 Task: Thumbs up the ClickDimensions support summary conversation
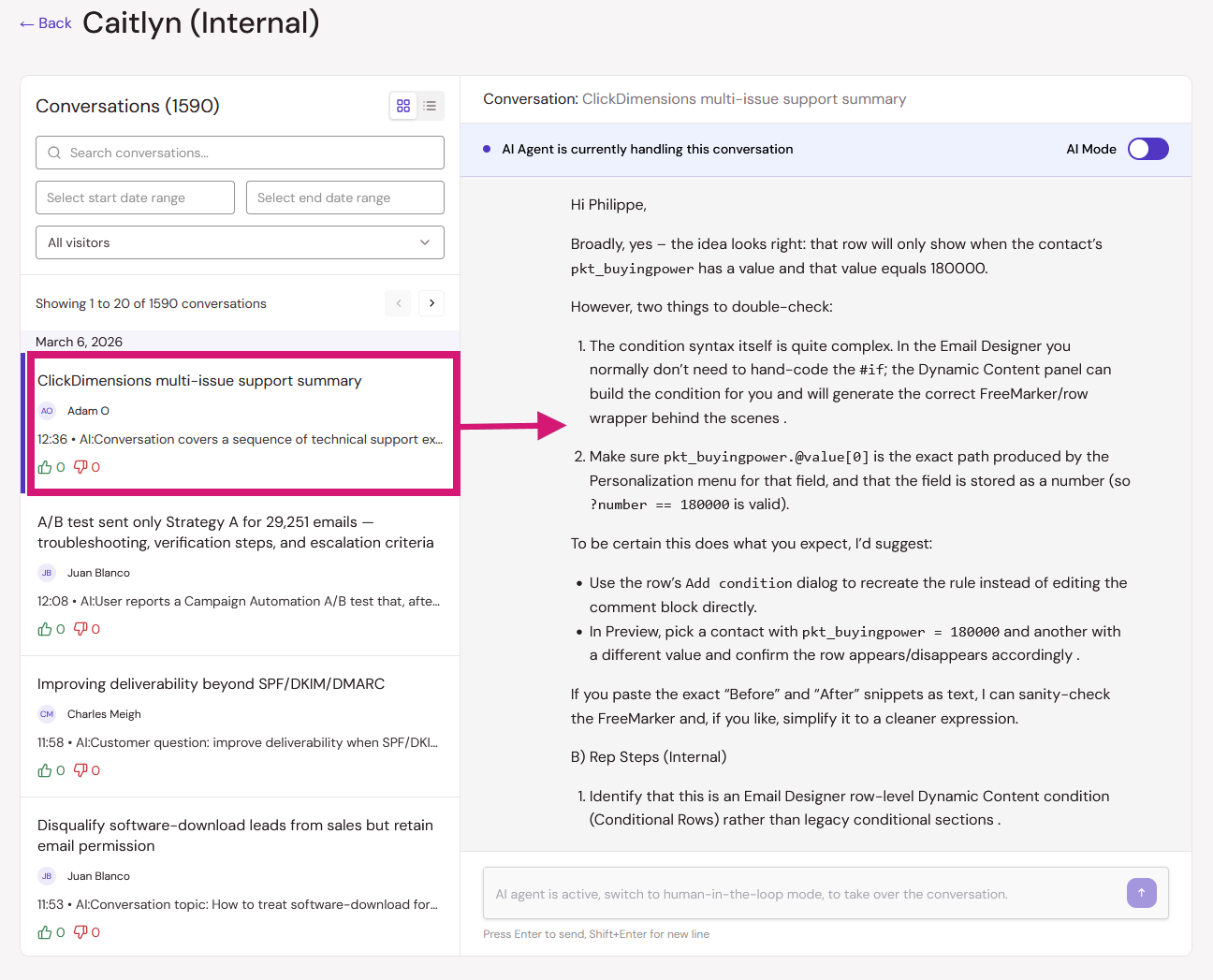[x=45, y=467]
